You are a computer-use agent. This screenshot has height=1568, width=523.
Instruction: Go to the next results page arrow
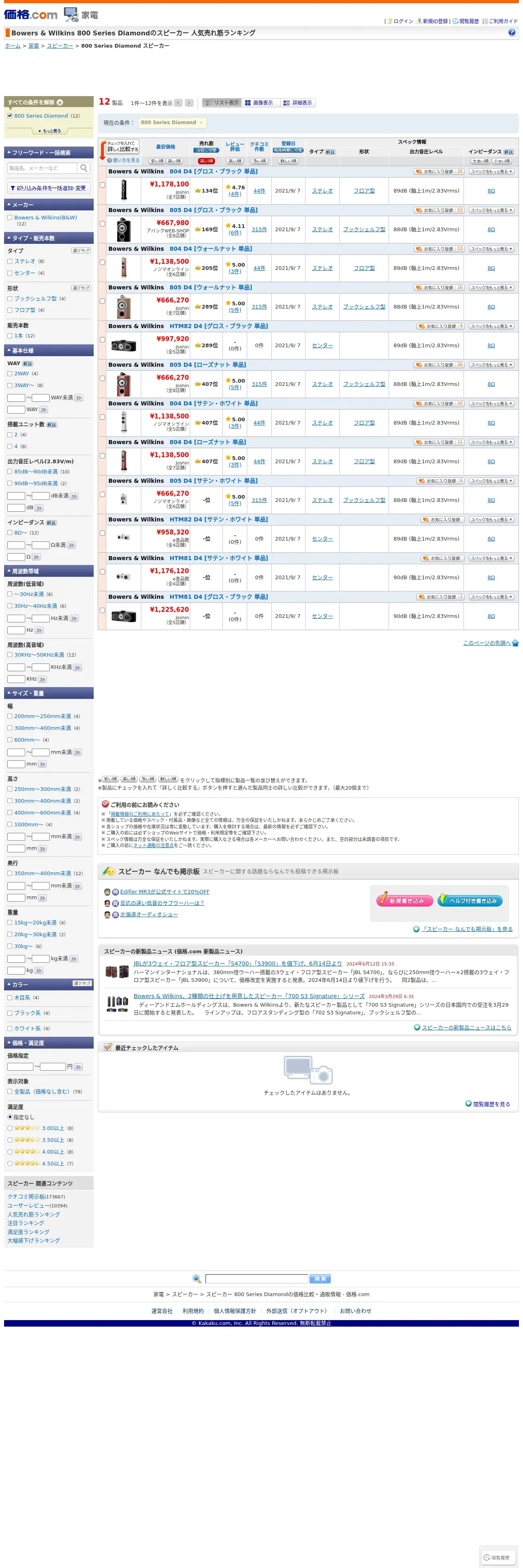189,103
